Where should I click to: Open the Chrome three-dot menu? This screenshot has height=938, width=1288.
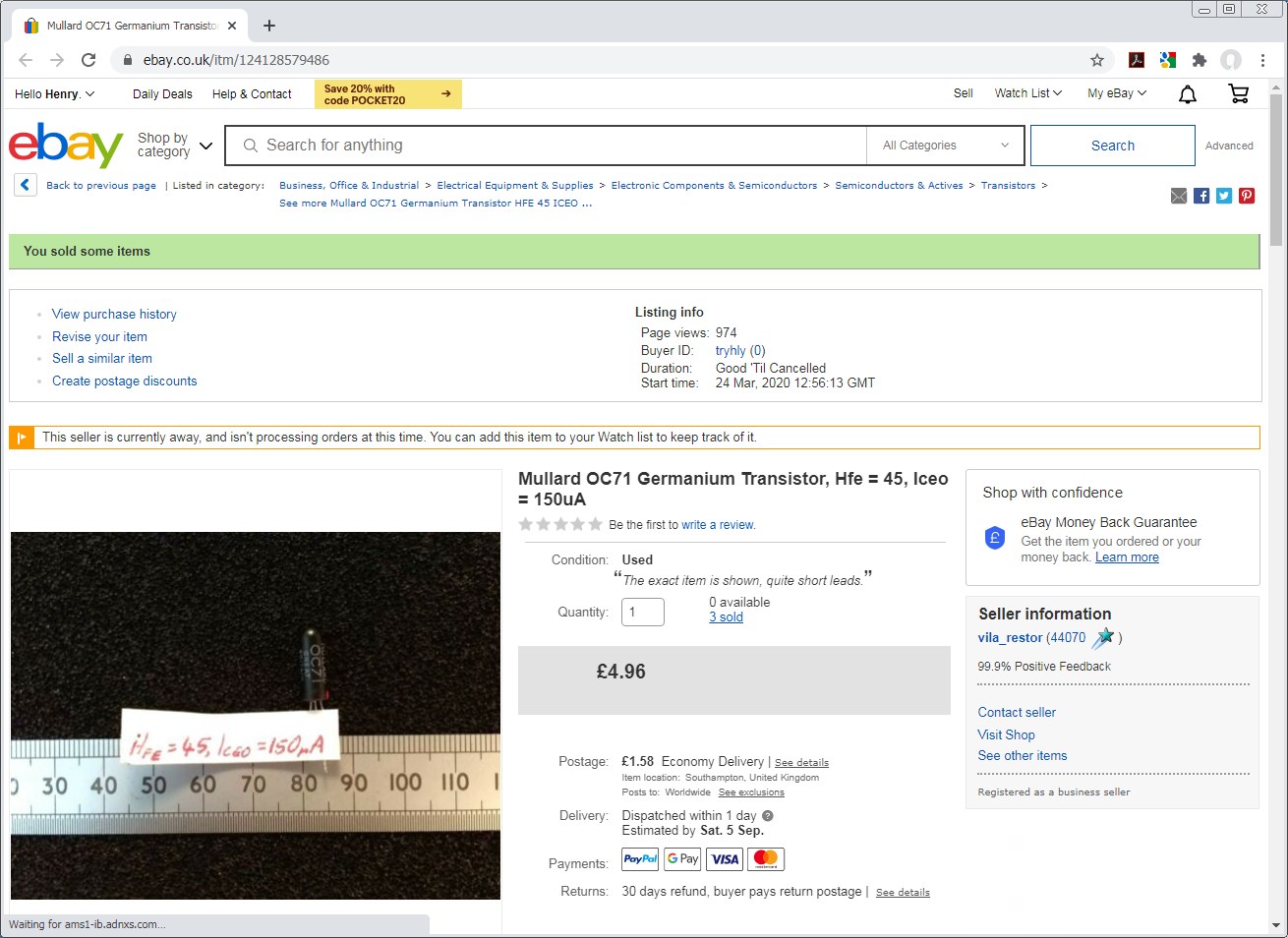click(1262, 60)
